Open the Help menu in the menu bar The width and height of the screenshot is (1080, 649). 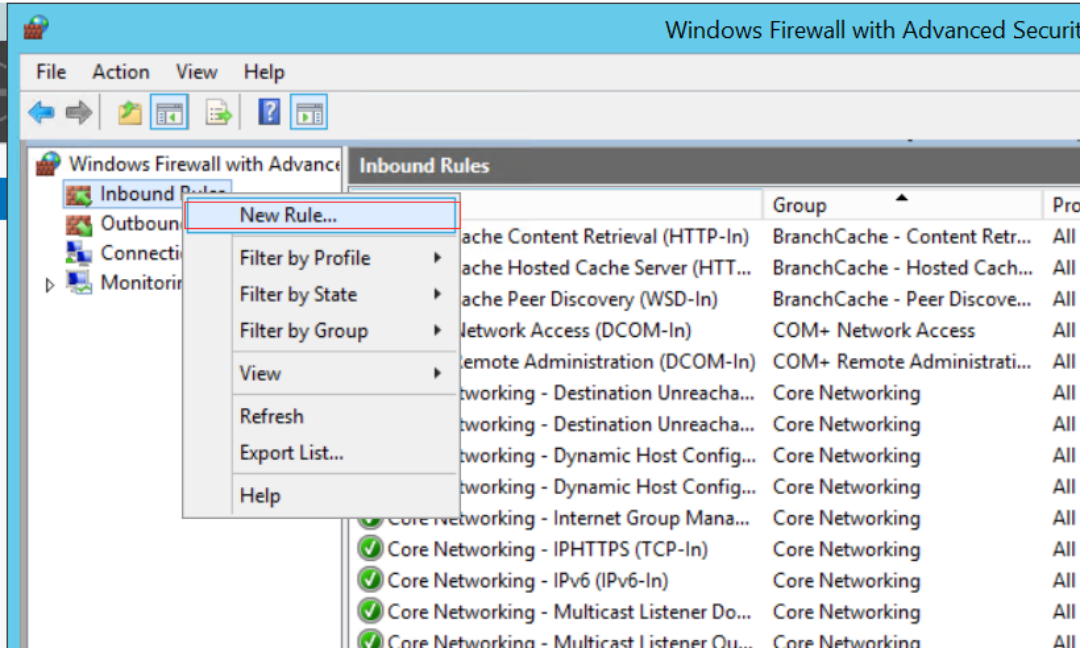(264, 72)
